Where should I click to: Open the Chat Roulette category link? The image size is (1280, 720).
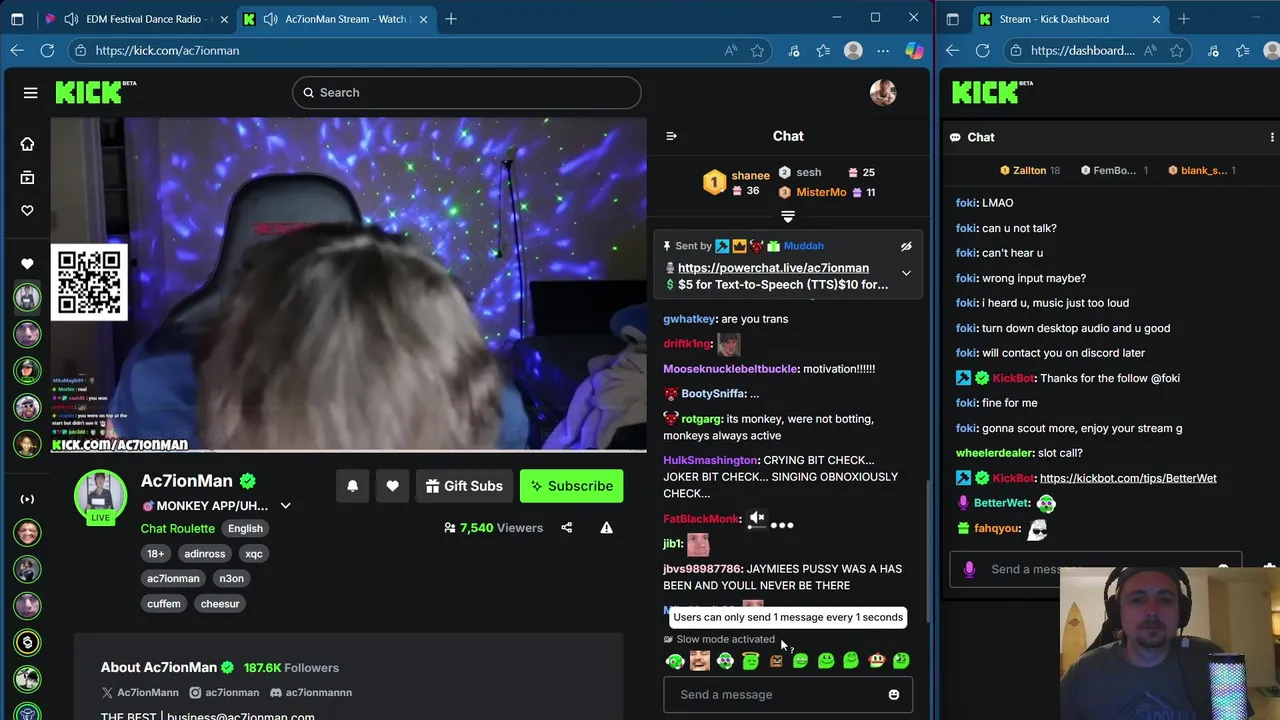click(177, 528)
